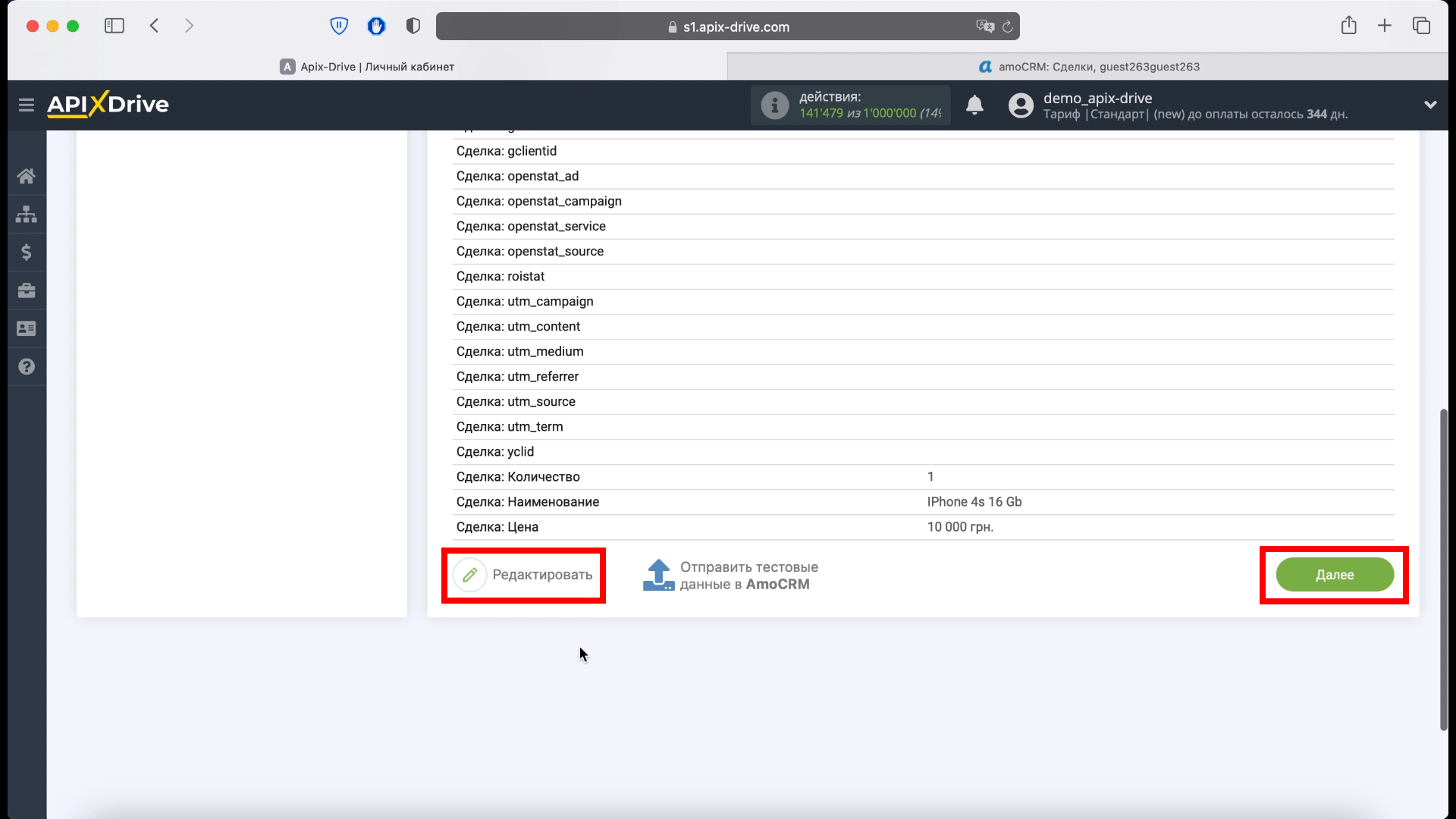Select row Сделка: openstat_service

(x=923, y=226)
